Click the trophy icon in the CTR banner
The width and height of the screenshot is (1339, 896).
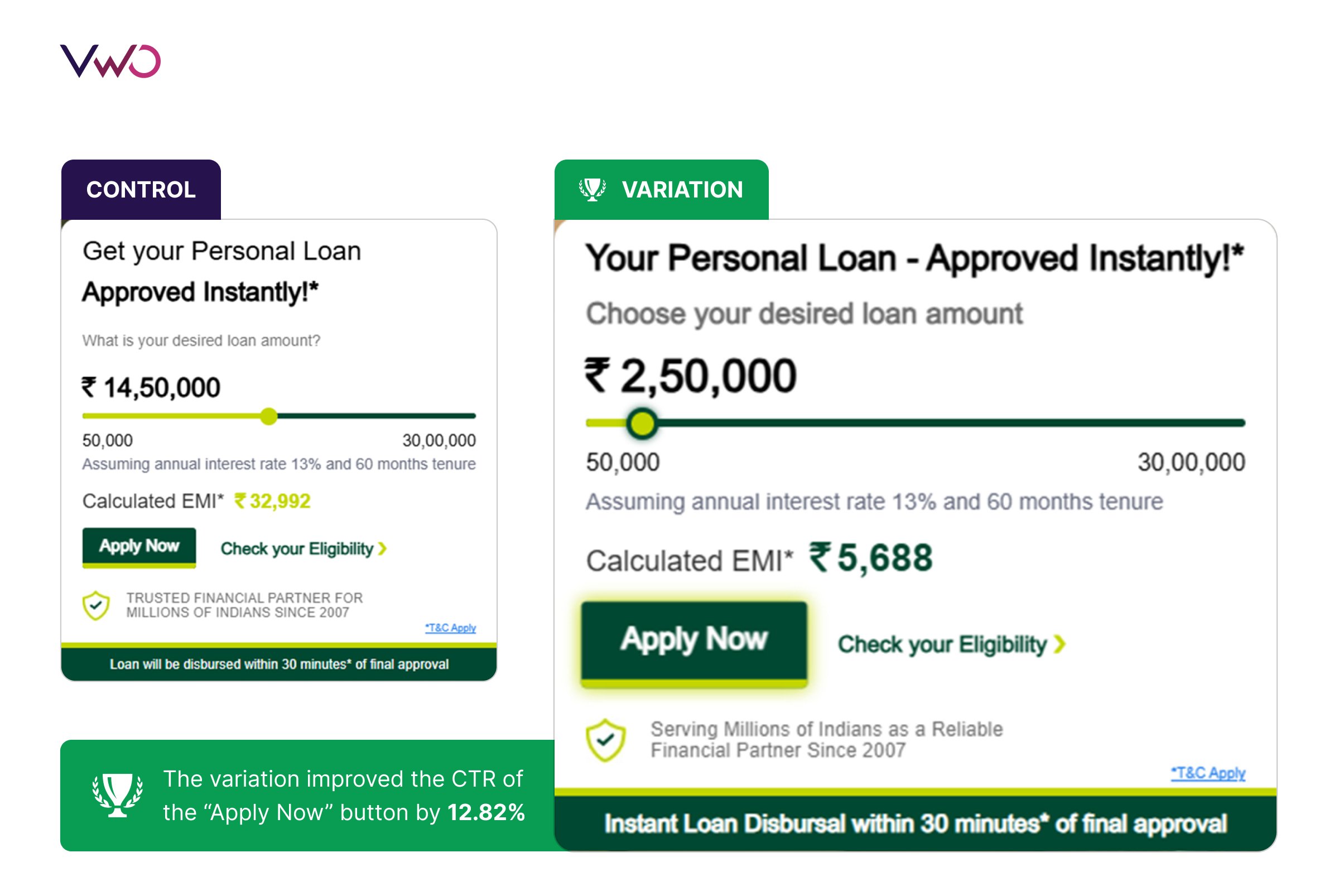tap(118, 795)
